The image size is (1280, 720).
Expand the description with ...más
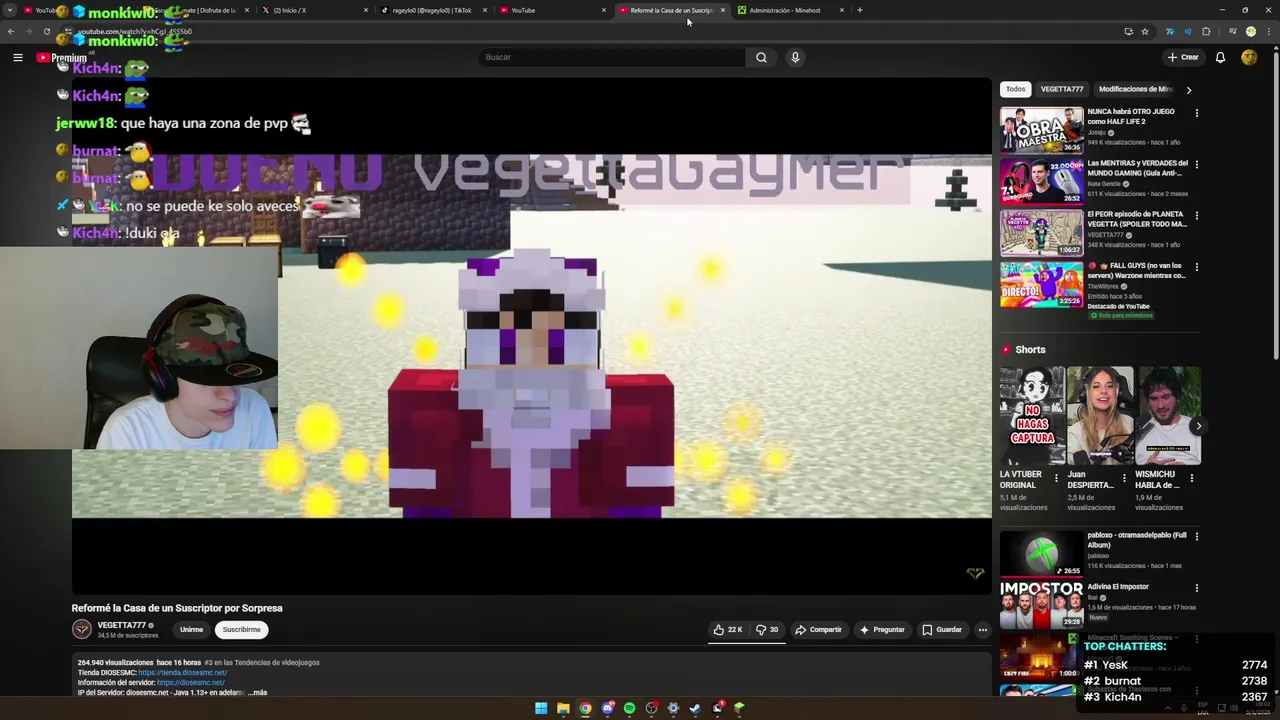point(257,692)
